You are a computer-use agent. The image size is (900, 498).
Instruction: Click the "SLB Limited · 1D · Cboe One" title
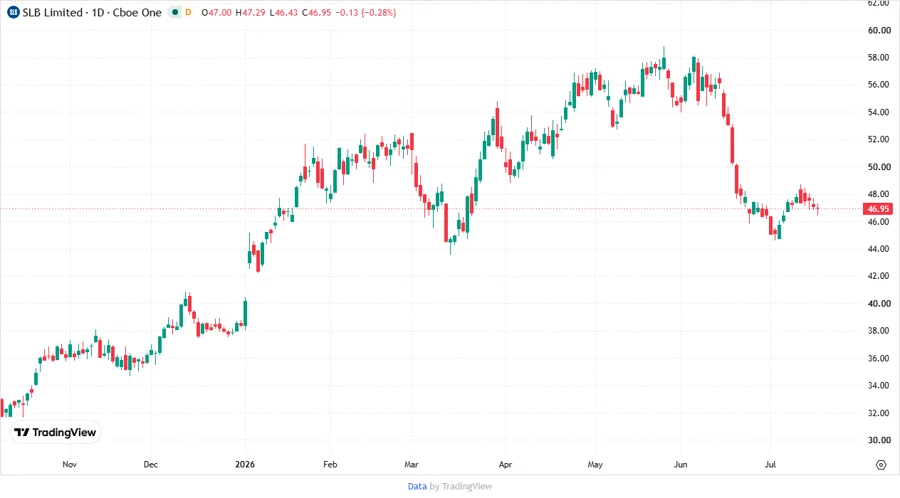tap(92, 12)
